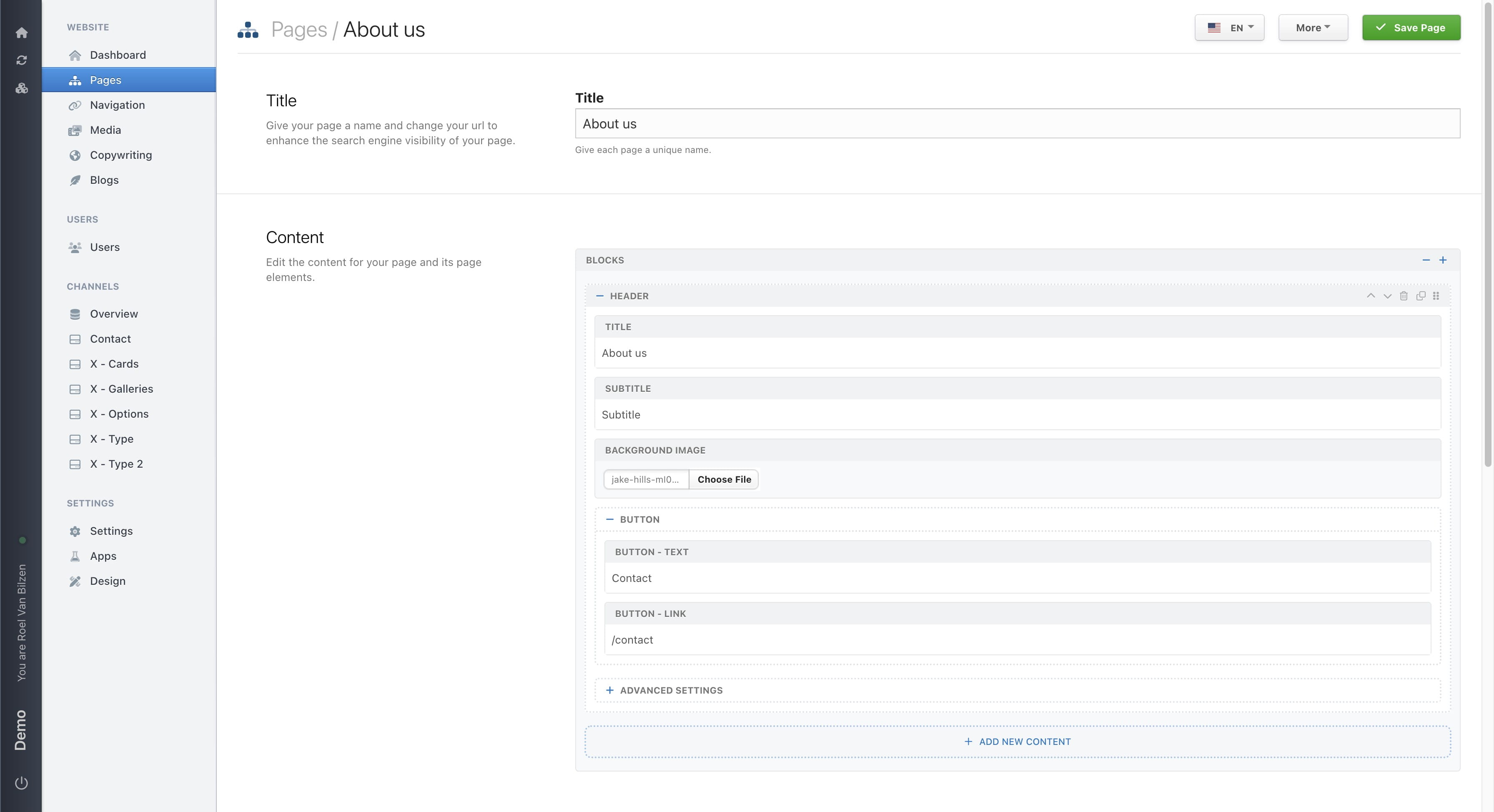Collapse all blocks using the minus icon
Viewport: 1494px width, 812px height.
[1426, 260]
